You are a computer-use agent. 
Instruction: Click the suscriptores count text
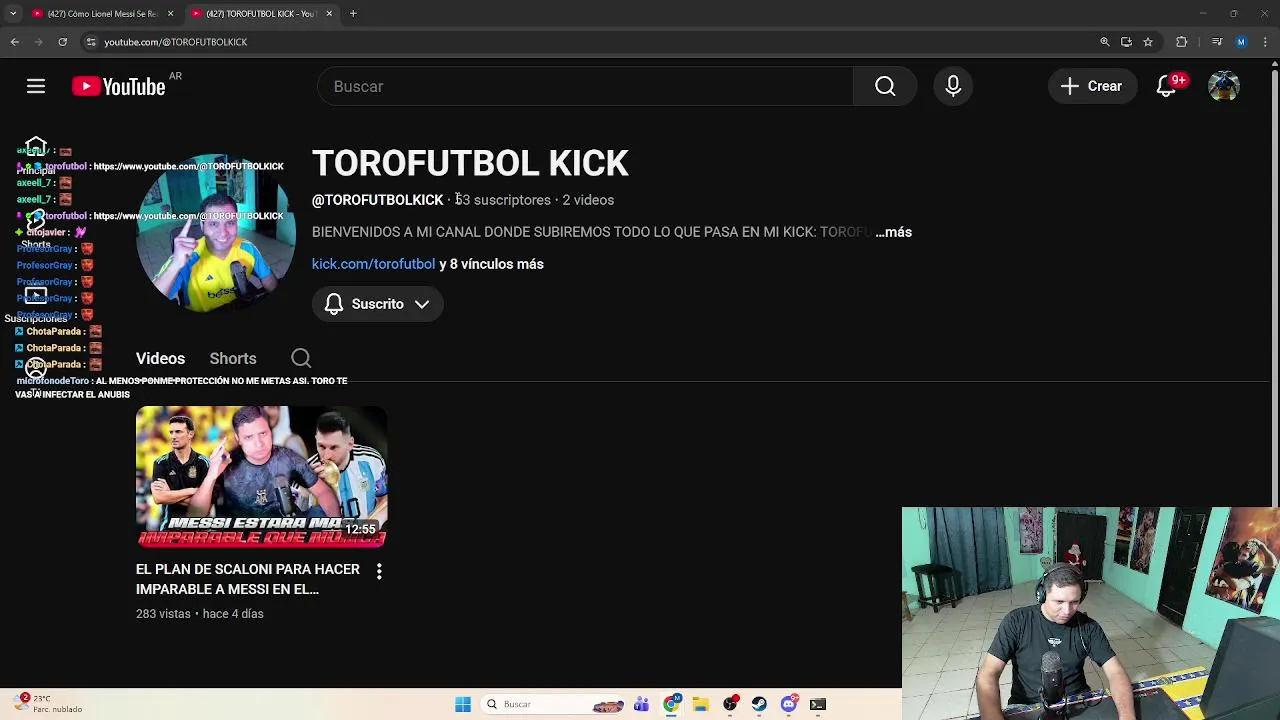point(503,200)
